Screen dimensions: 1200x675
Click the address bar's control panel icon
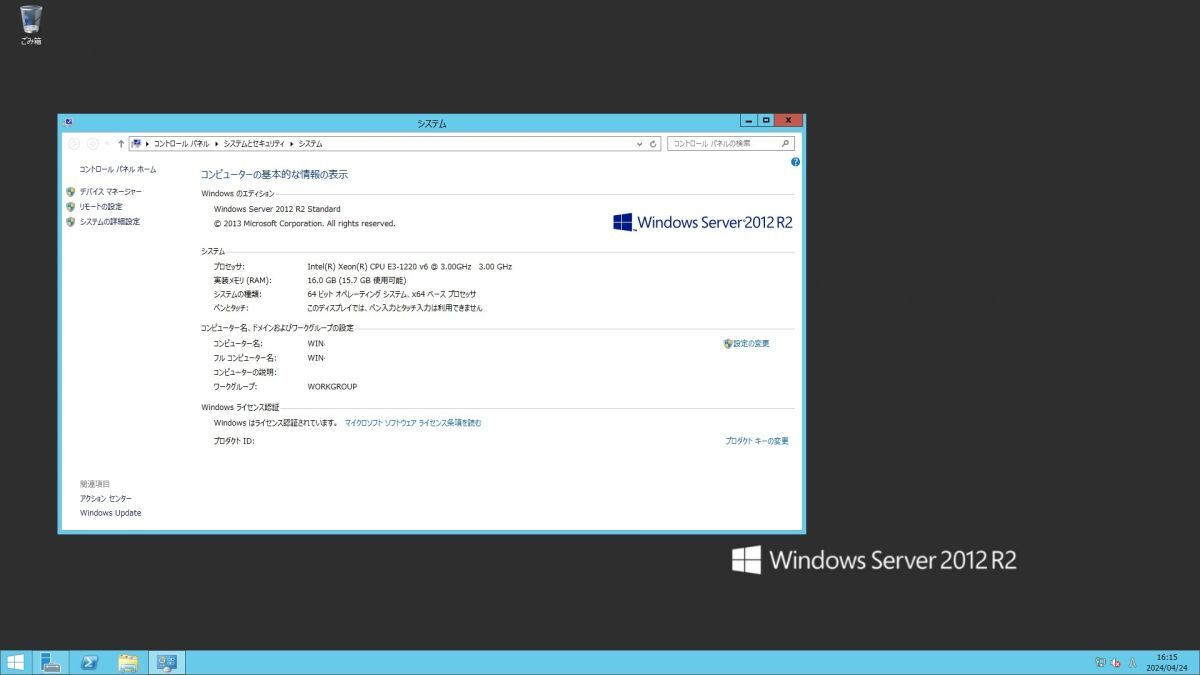click(x=136, y=144)
